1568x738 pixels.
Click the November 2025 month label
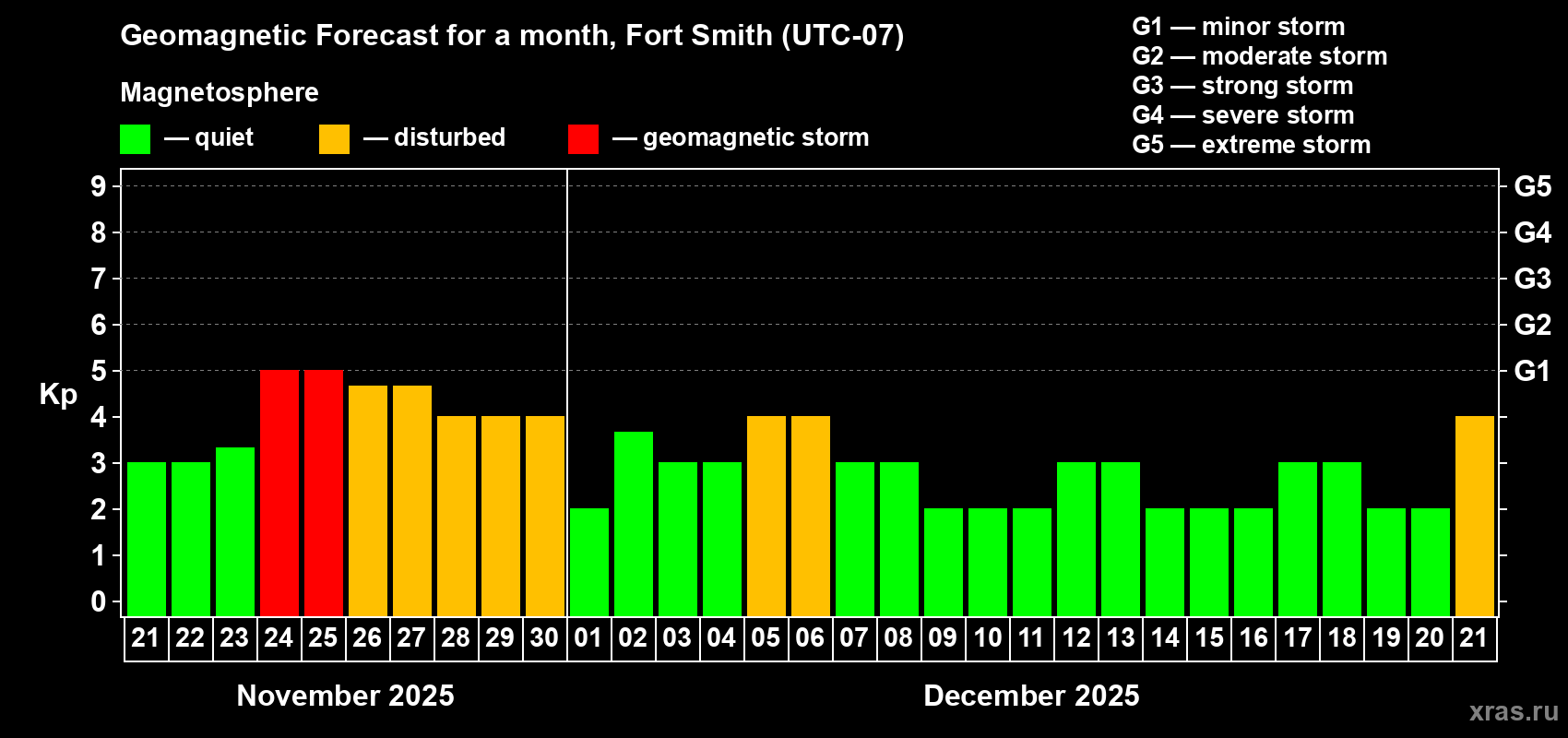click(345, 696)
